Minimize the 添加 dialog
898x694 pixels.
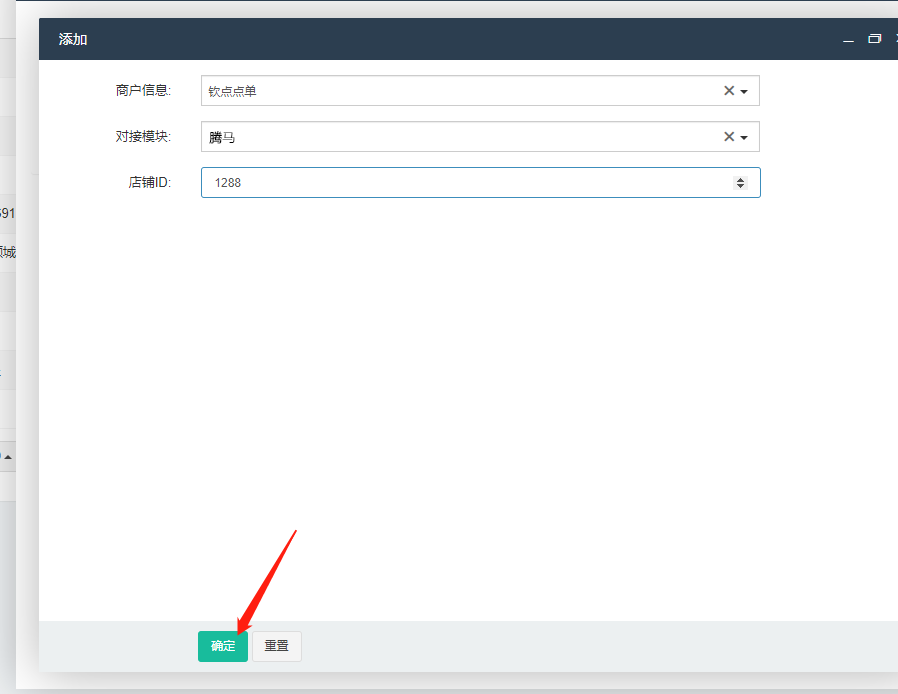click(848, 39)
